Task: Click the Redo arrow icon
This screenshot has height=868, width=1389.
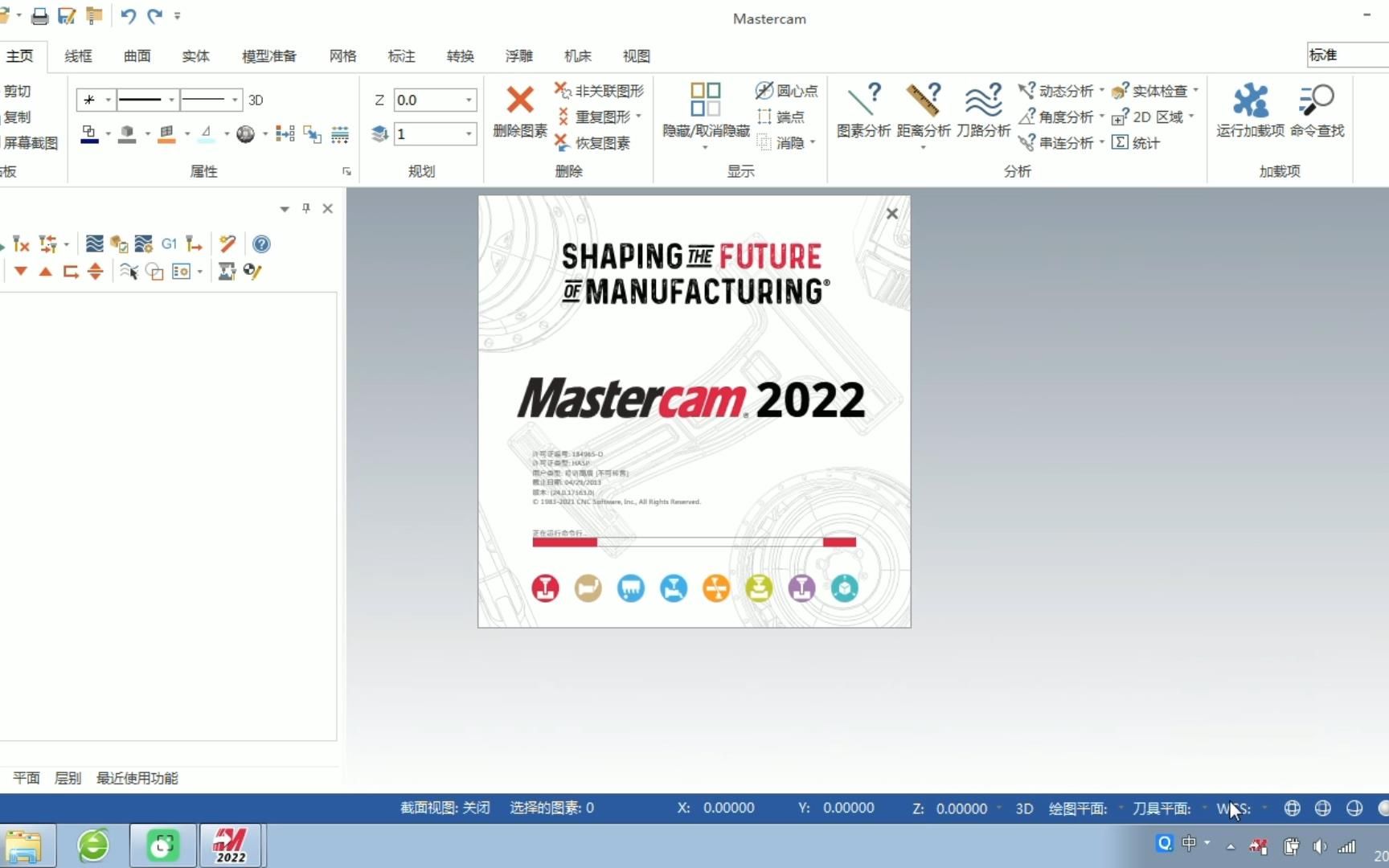Action: click(154, 15)
